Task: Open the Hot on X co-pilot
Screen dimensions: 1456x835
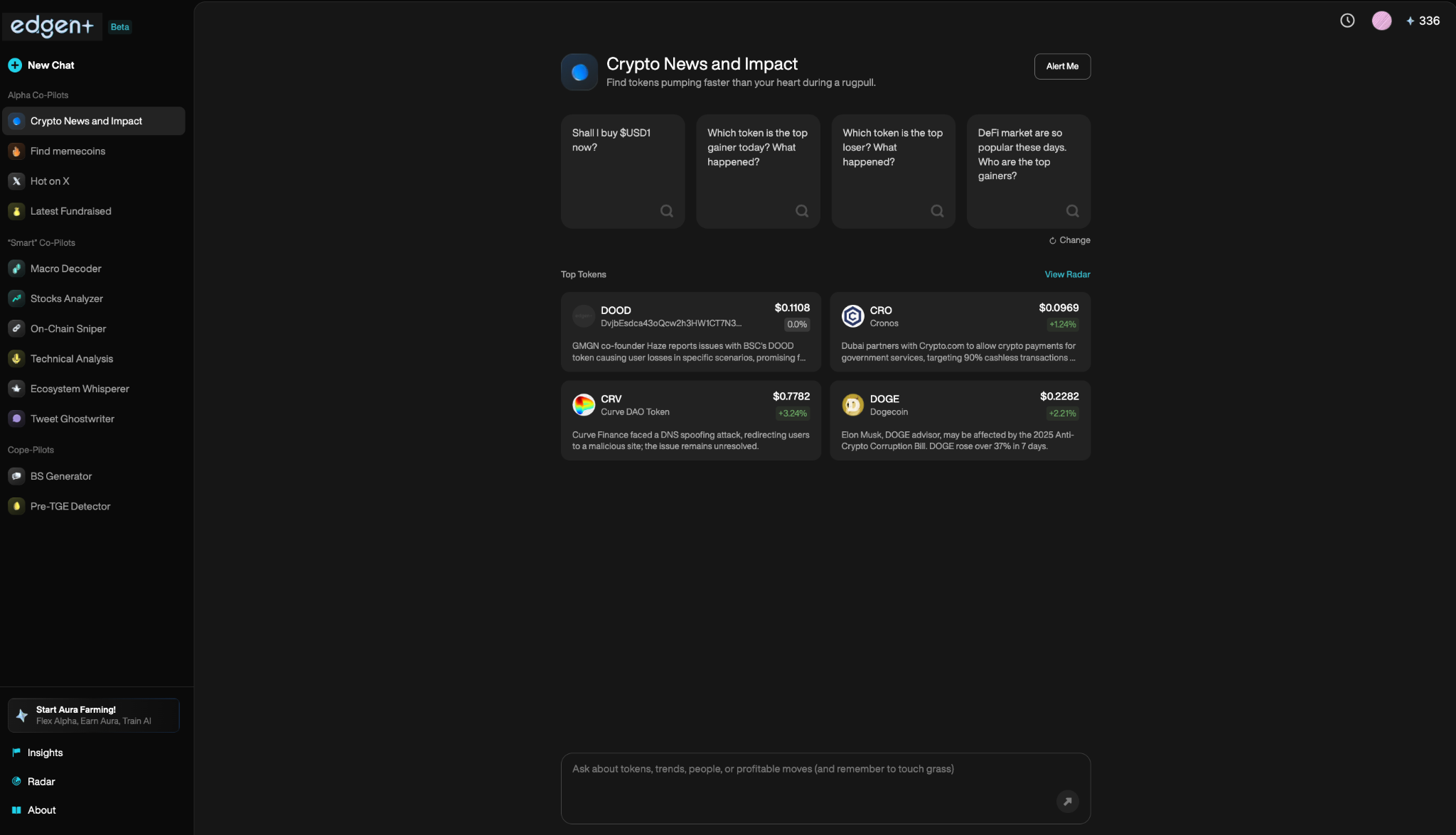Action: coord(50,181)
